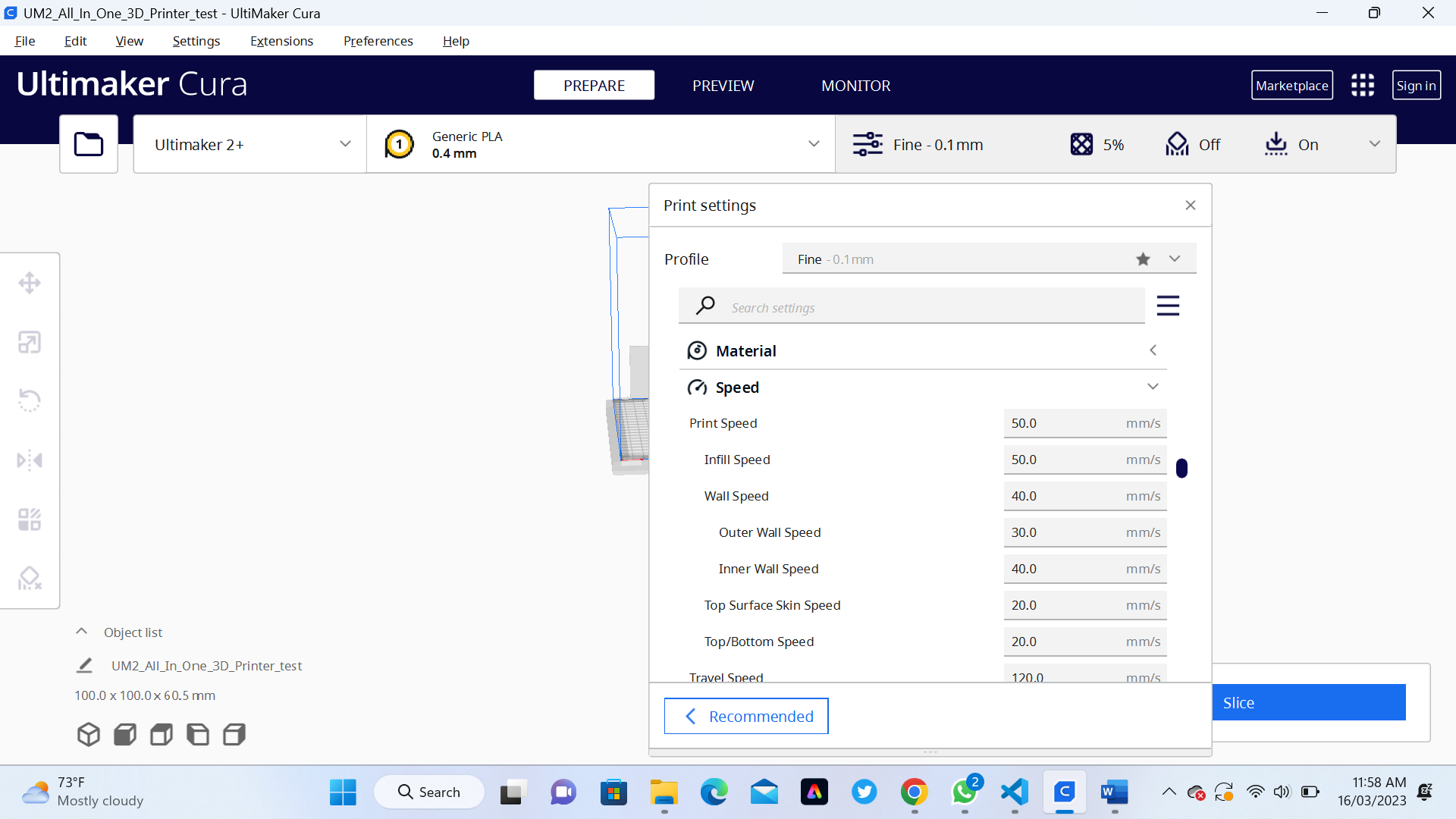Click the pencil edit icon beside model name
Viewport: 1456px width, 819px height.
tap(84, 665)
